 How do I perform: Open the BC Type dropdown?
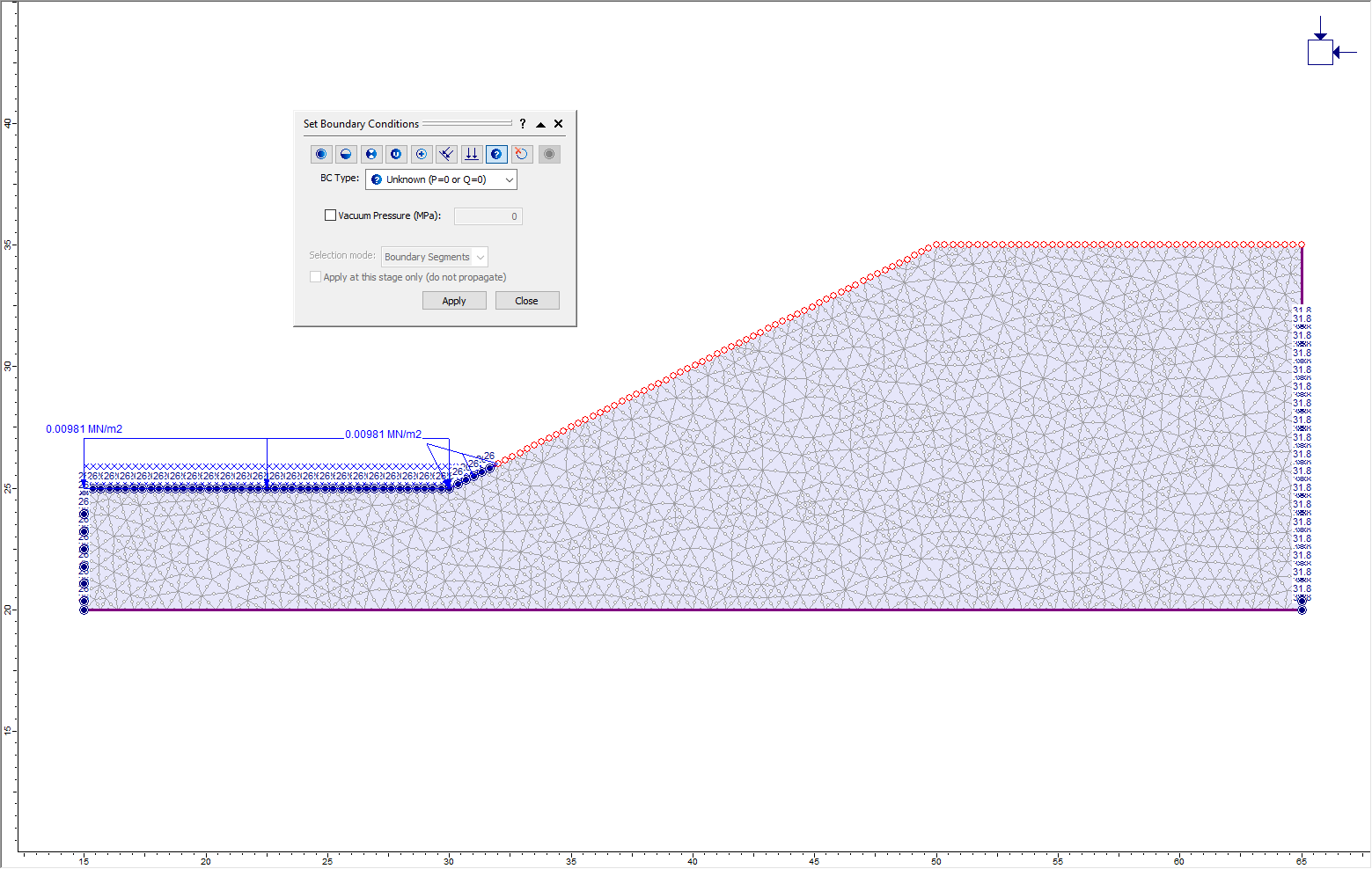(441, 179)
